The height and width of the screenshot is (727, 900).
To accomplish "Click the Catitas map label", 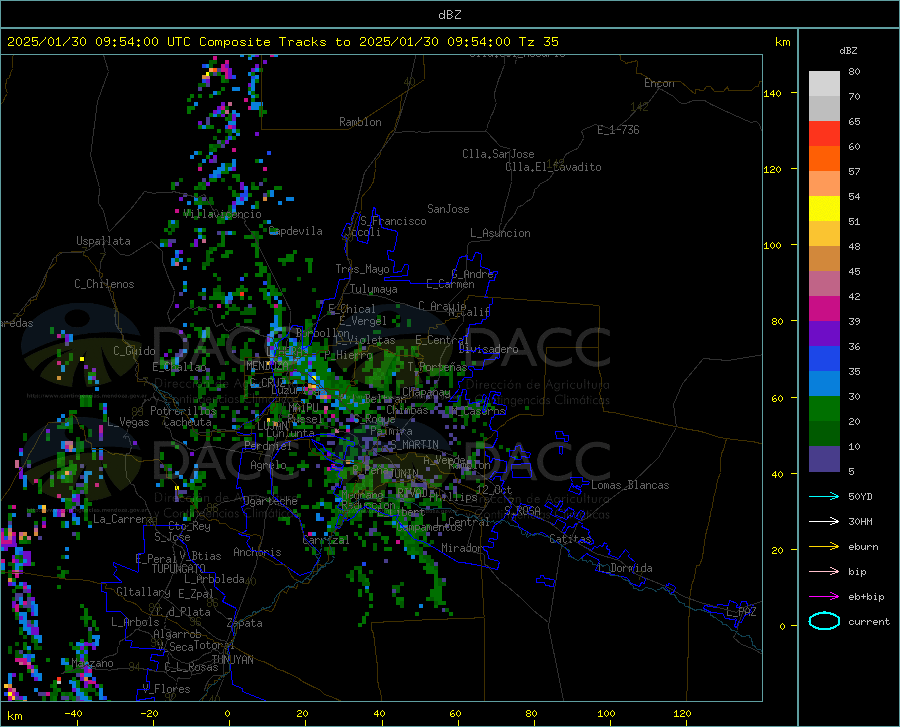I will 571,539.
